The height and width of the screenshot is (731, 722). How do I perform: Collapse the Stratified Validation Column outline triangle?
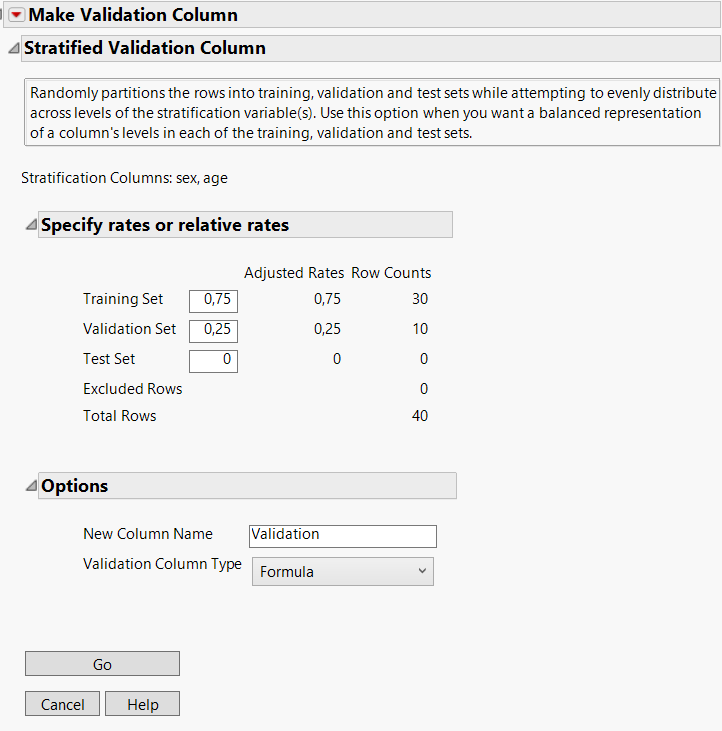click(x=13, y=48)
